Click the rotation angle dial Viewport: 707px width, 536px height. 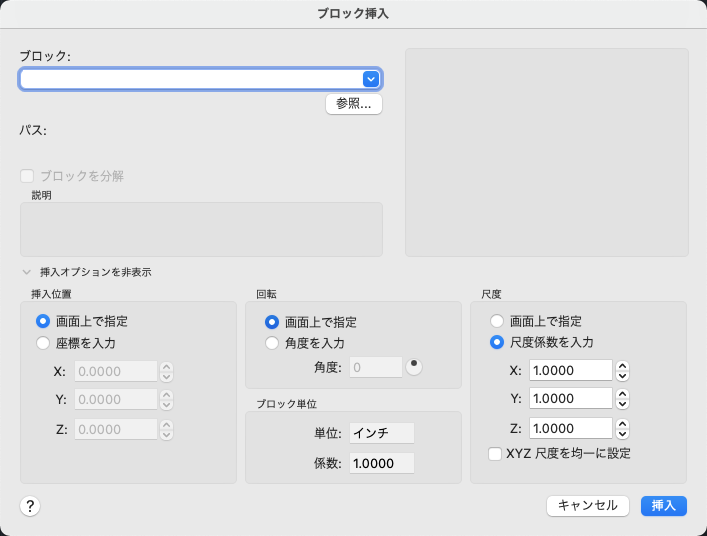coord(414,367)
